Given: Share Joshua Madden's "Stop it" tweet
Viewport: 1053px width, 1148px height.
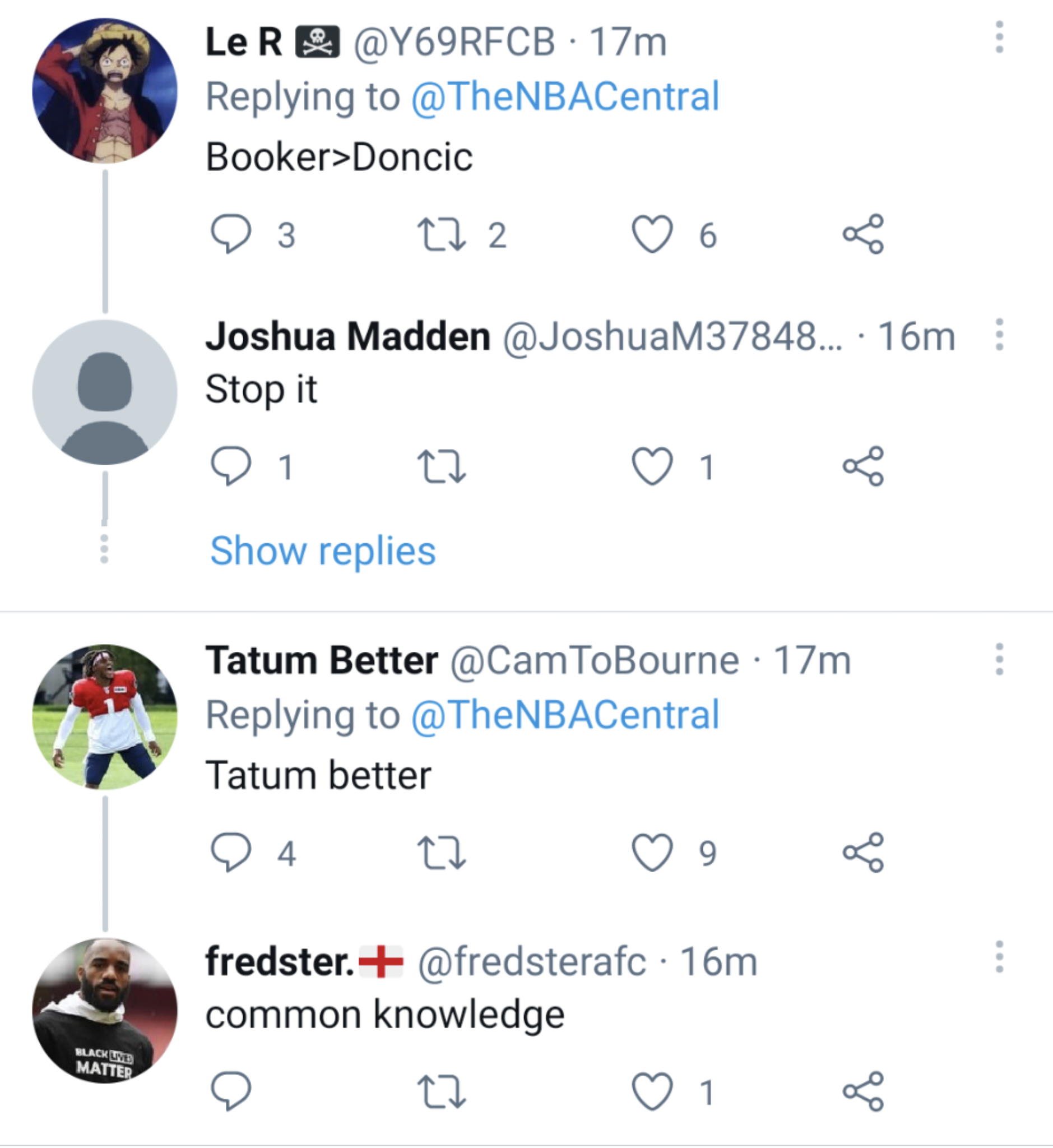Looking at the screenshot, I should coord(863,466).
